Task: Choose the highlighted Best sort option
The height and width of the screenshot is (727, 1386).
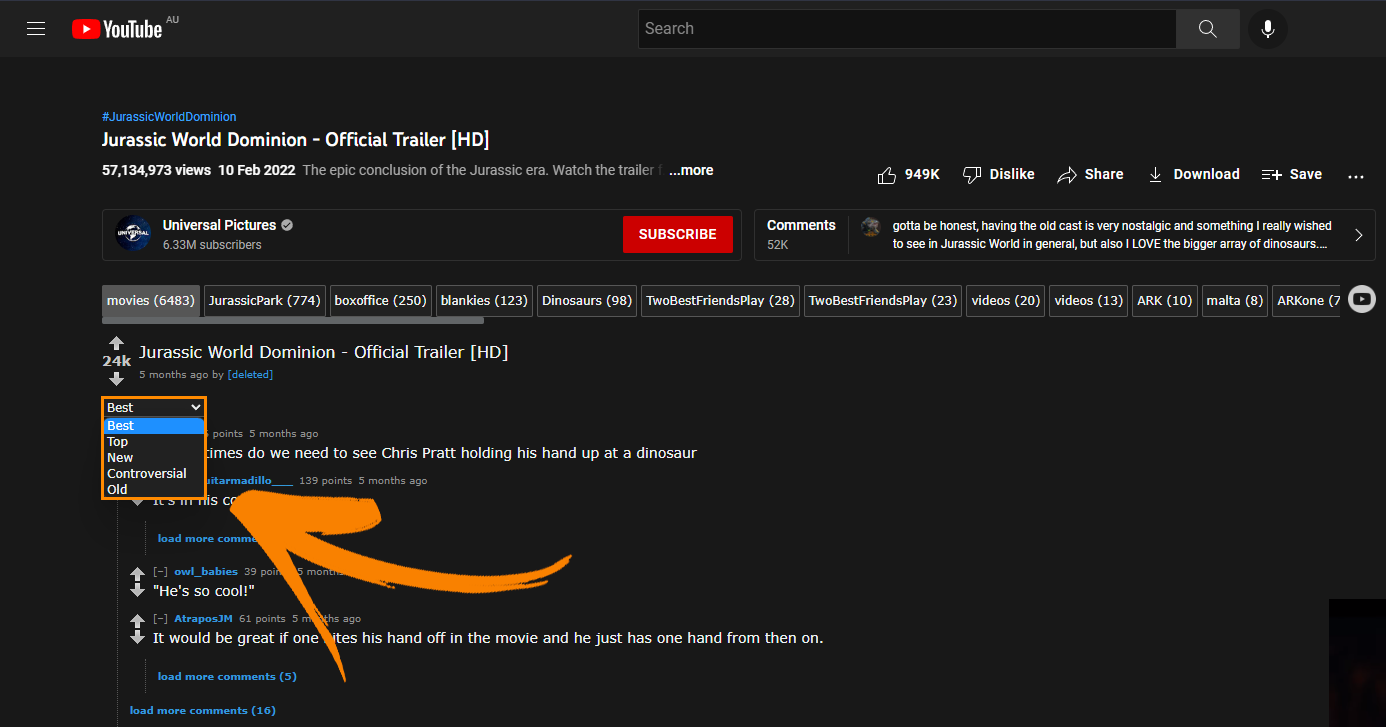Action: click(x=154, y=426)
